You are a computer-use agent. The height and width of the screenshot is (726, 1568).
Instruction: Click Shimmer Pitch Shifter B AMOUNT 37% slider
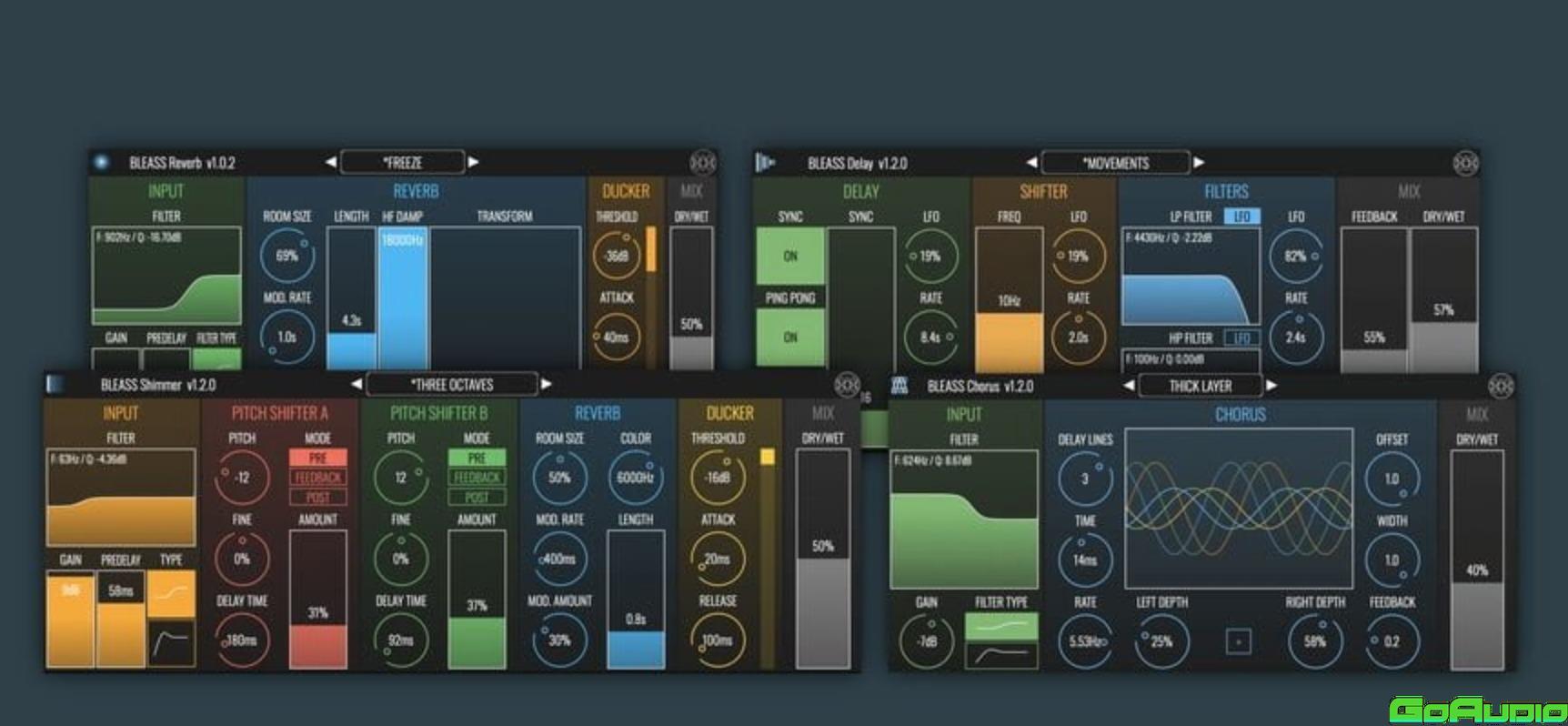click(477, 599)
